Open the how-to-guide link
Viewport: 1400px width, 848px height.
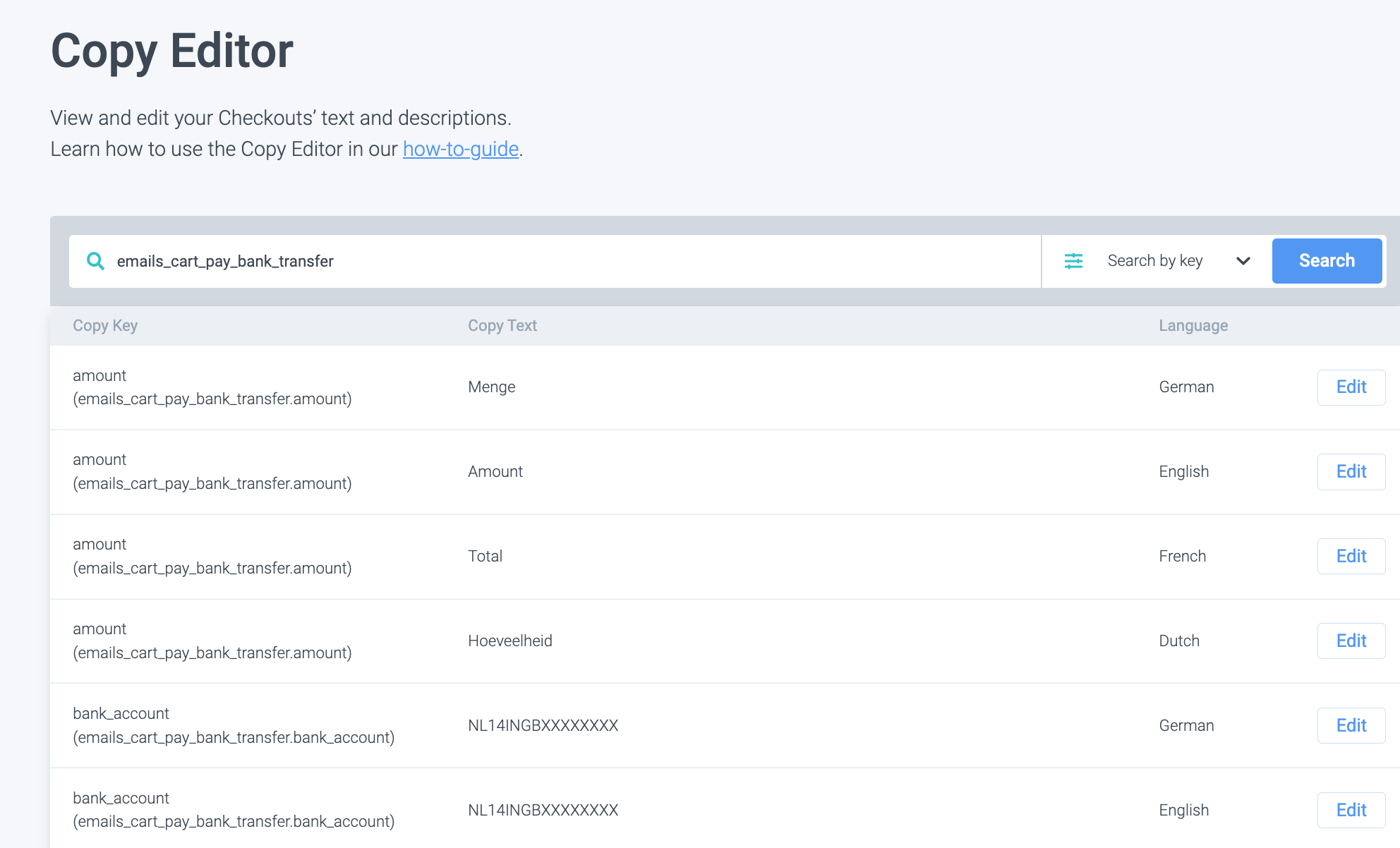(460, 149)
